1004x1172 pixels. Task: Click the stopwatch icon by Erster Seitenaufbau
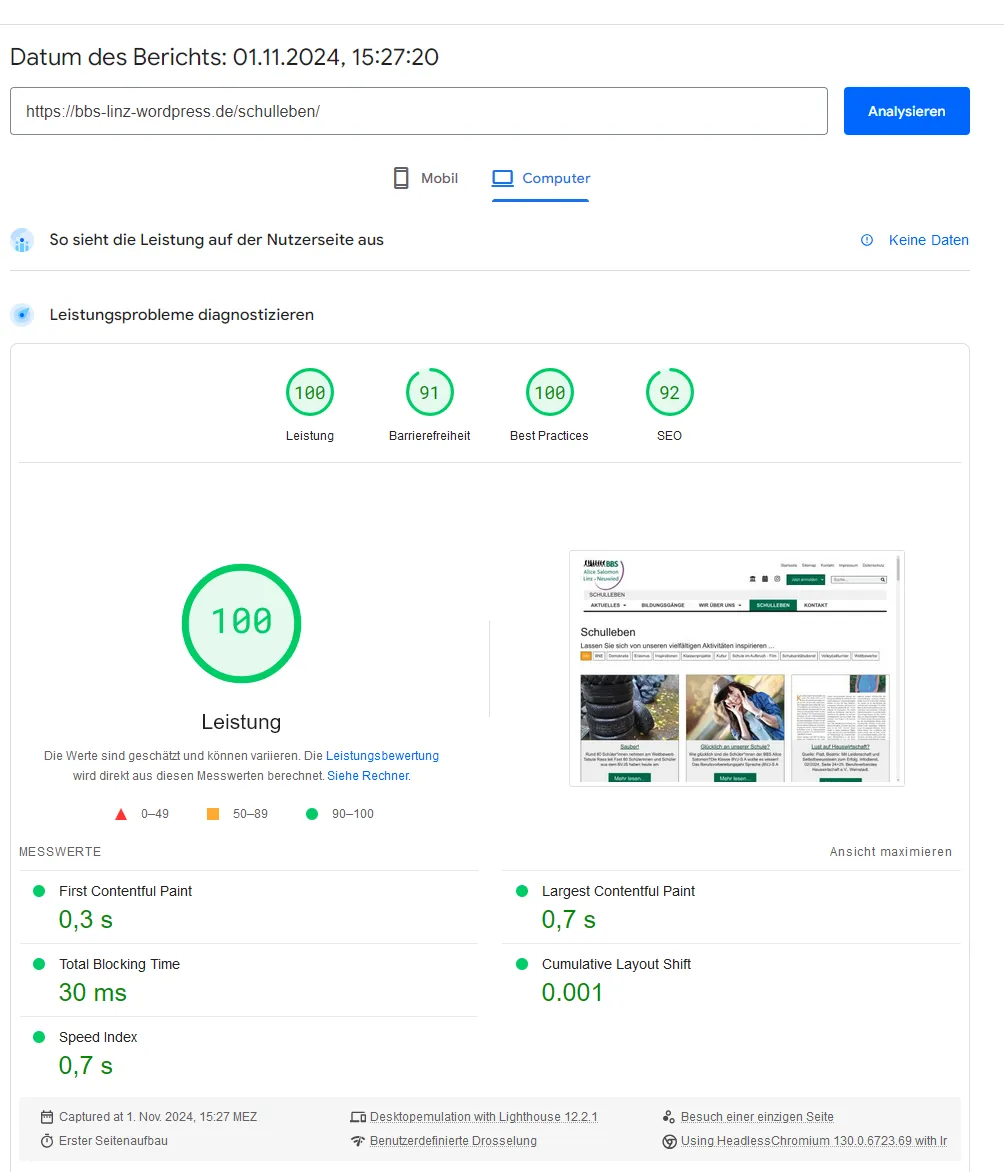[x=47, y=1141]
